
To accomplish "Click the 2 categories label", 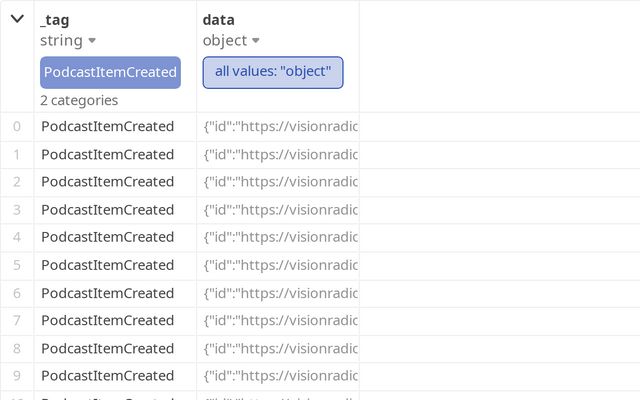I will [79, 100].
